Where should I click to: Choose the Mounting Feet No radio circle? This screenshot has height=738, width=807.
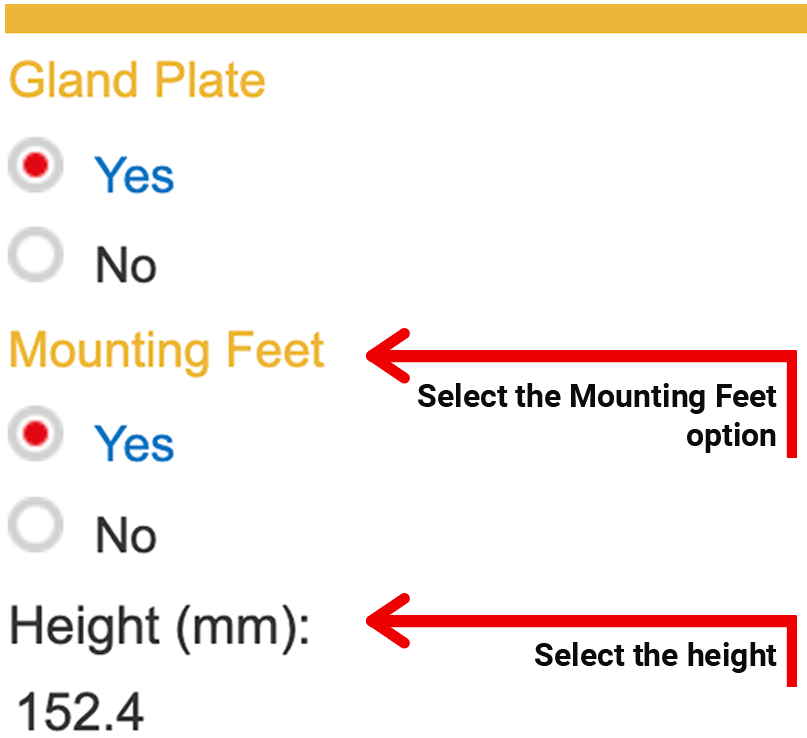[35, 525]
